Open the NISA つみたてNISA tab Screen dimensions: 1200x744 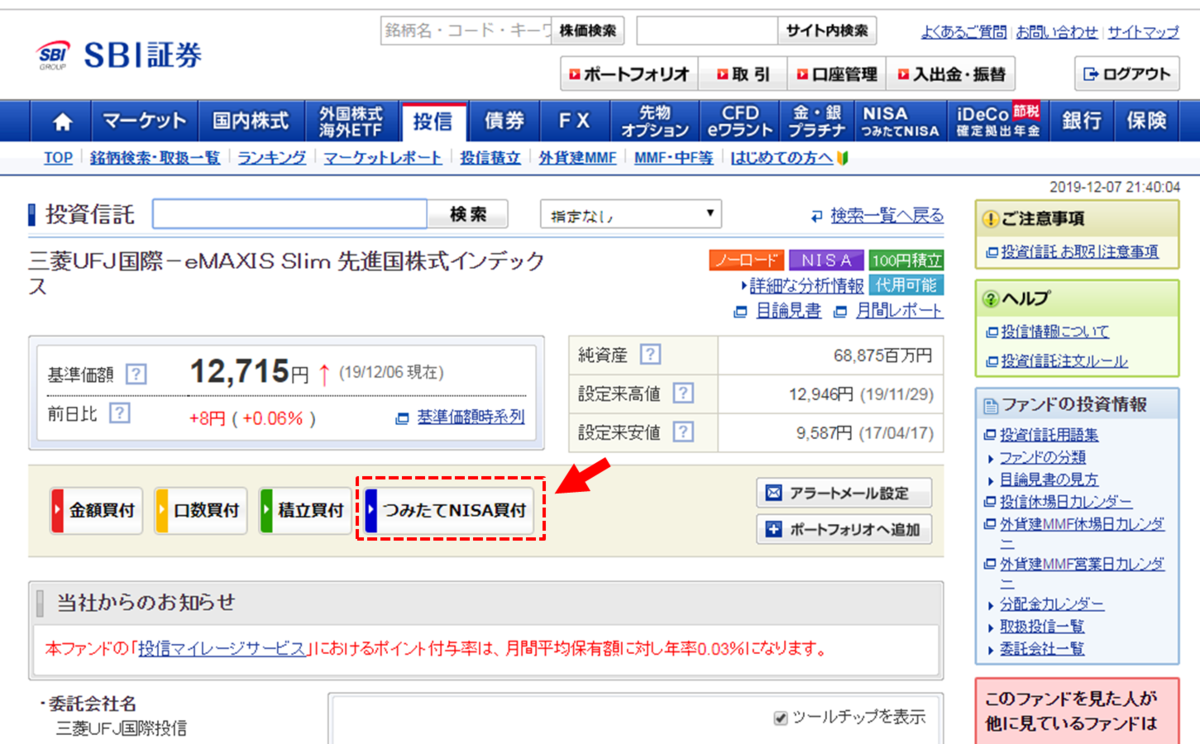901,122
